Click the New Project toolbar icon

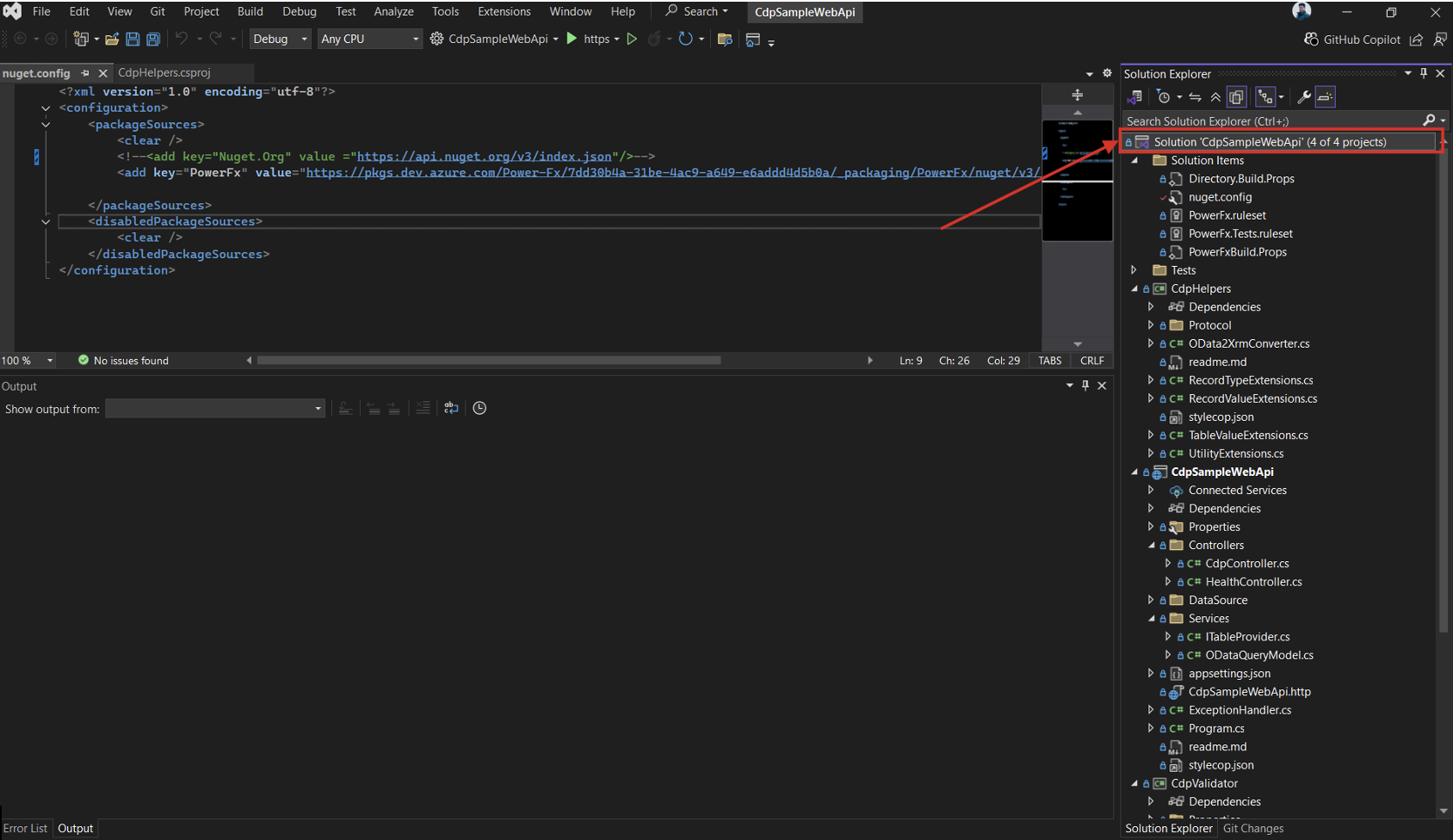point(82,39)
